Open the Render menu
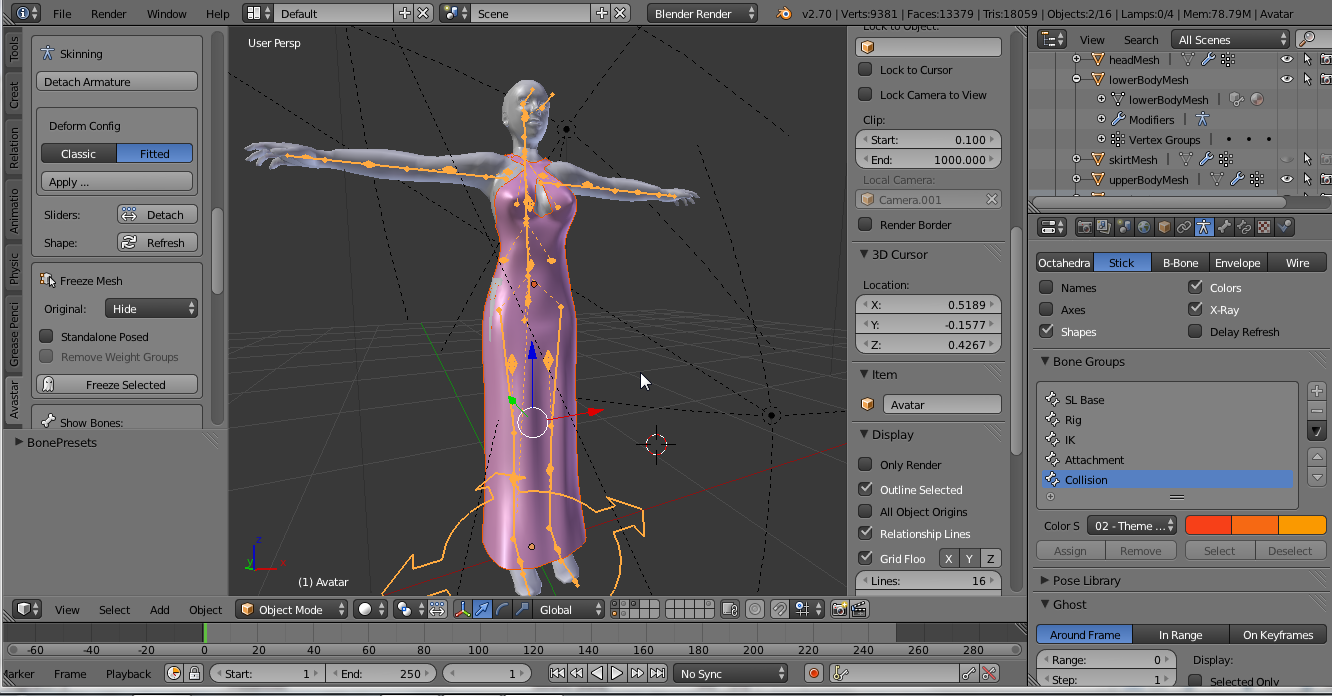 coord(109,14)
